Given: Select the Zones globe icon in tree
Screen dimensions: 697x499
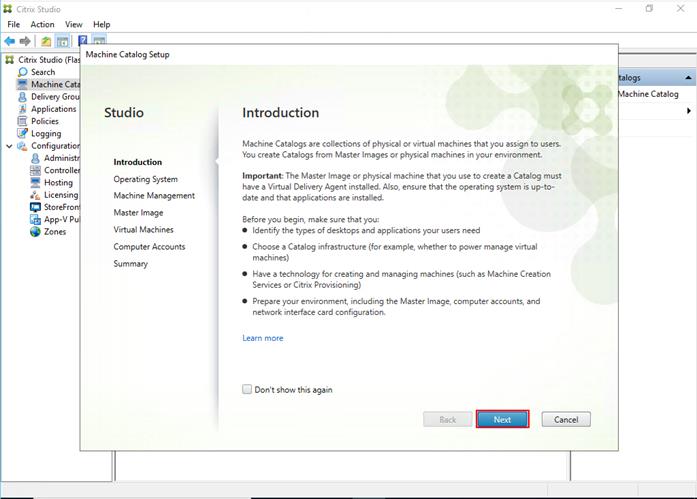Looking at the screenshot, I should tap(35, 232).
